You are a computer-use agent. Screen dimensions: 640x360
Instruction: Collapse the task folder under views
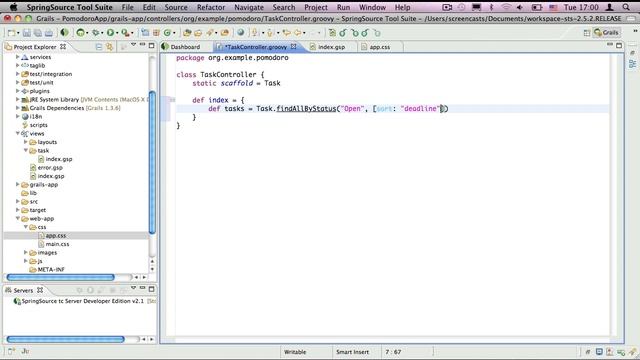click(x=26, y=150)
